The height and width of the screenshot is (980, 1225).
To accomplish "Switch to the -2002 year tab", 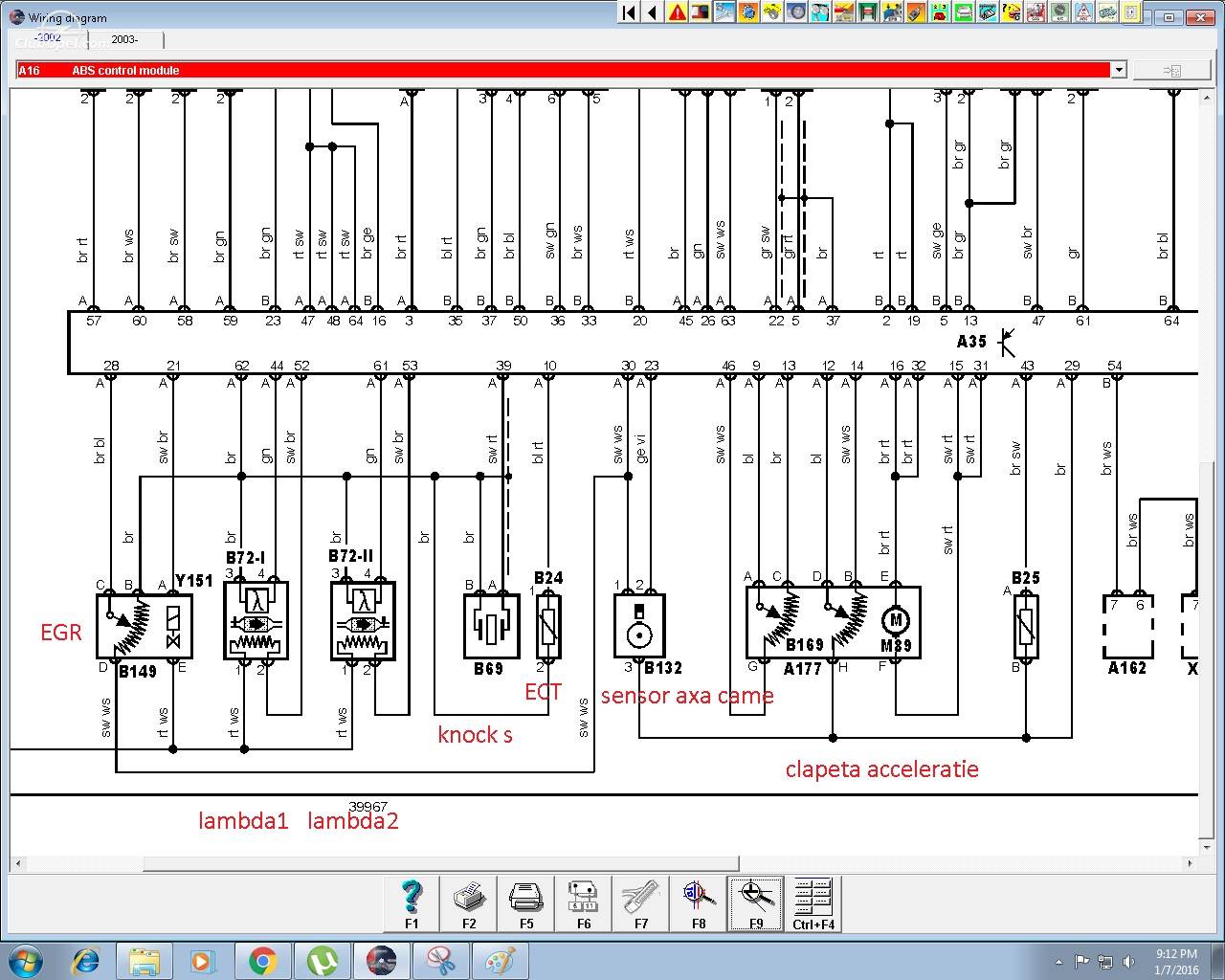I will click(50, 38).
